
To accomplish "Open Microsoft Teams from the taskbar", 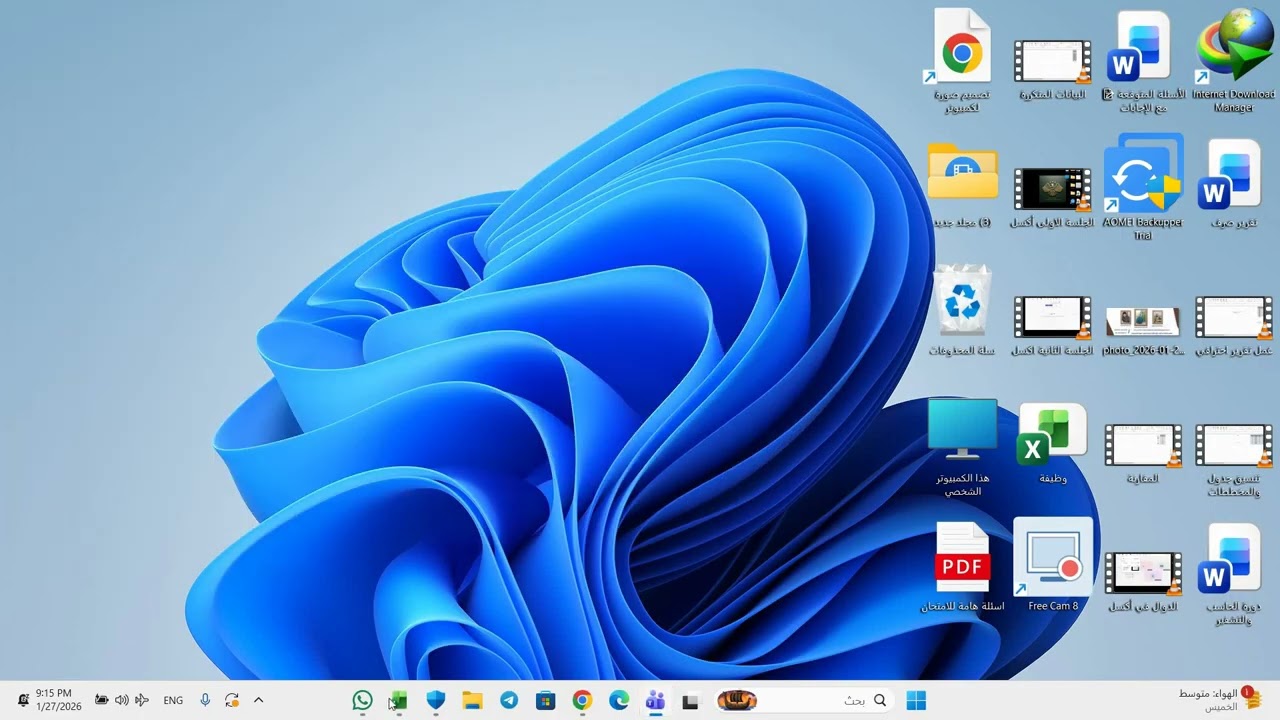I will click(x=656, y=701).
